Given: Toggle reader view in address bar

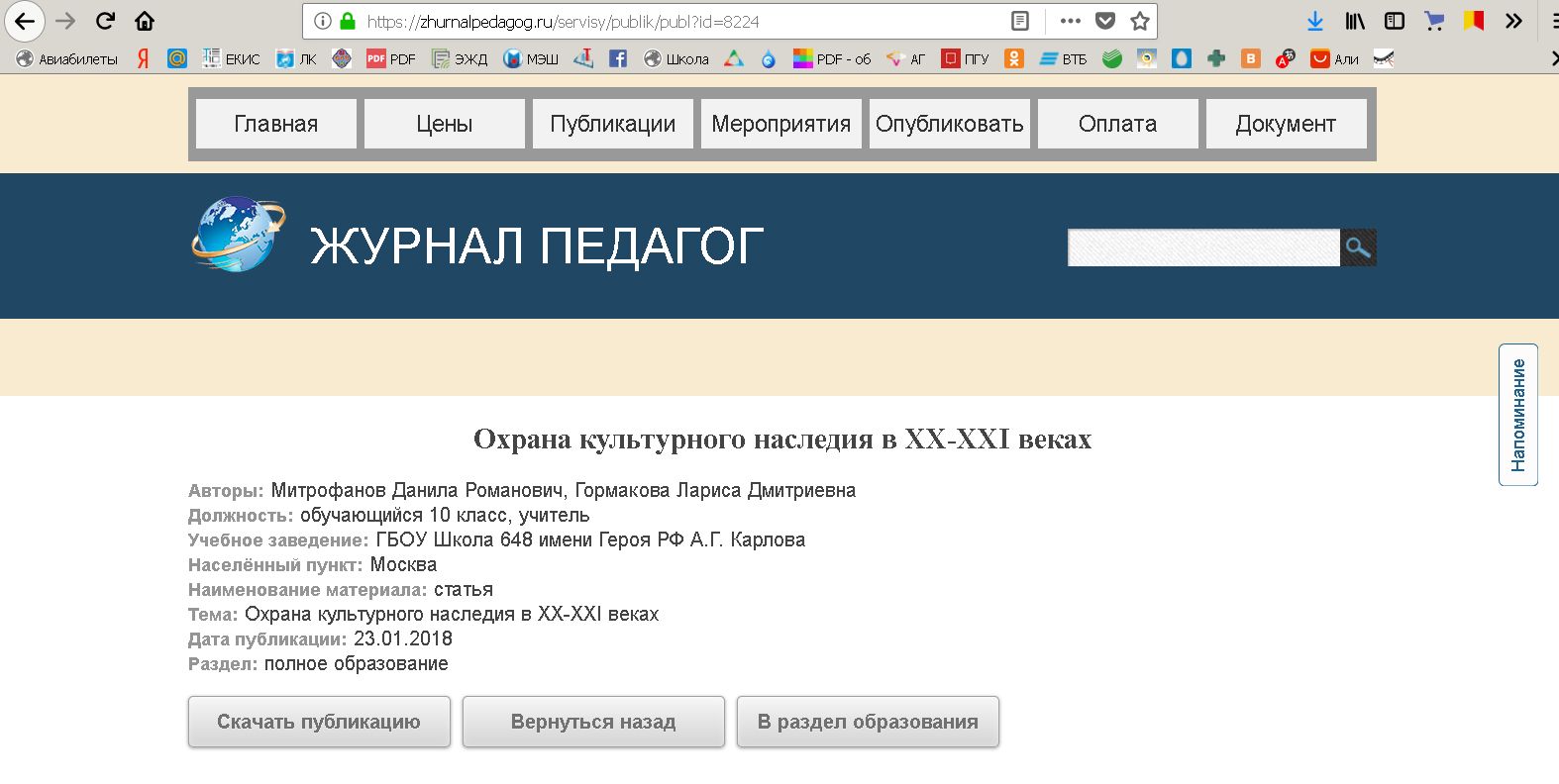Looking at the screenshot, I should (1020, 21).
